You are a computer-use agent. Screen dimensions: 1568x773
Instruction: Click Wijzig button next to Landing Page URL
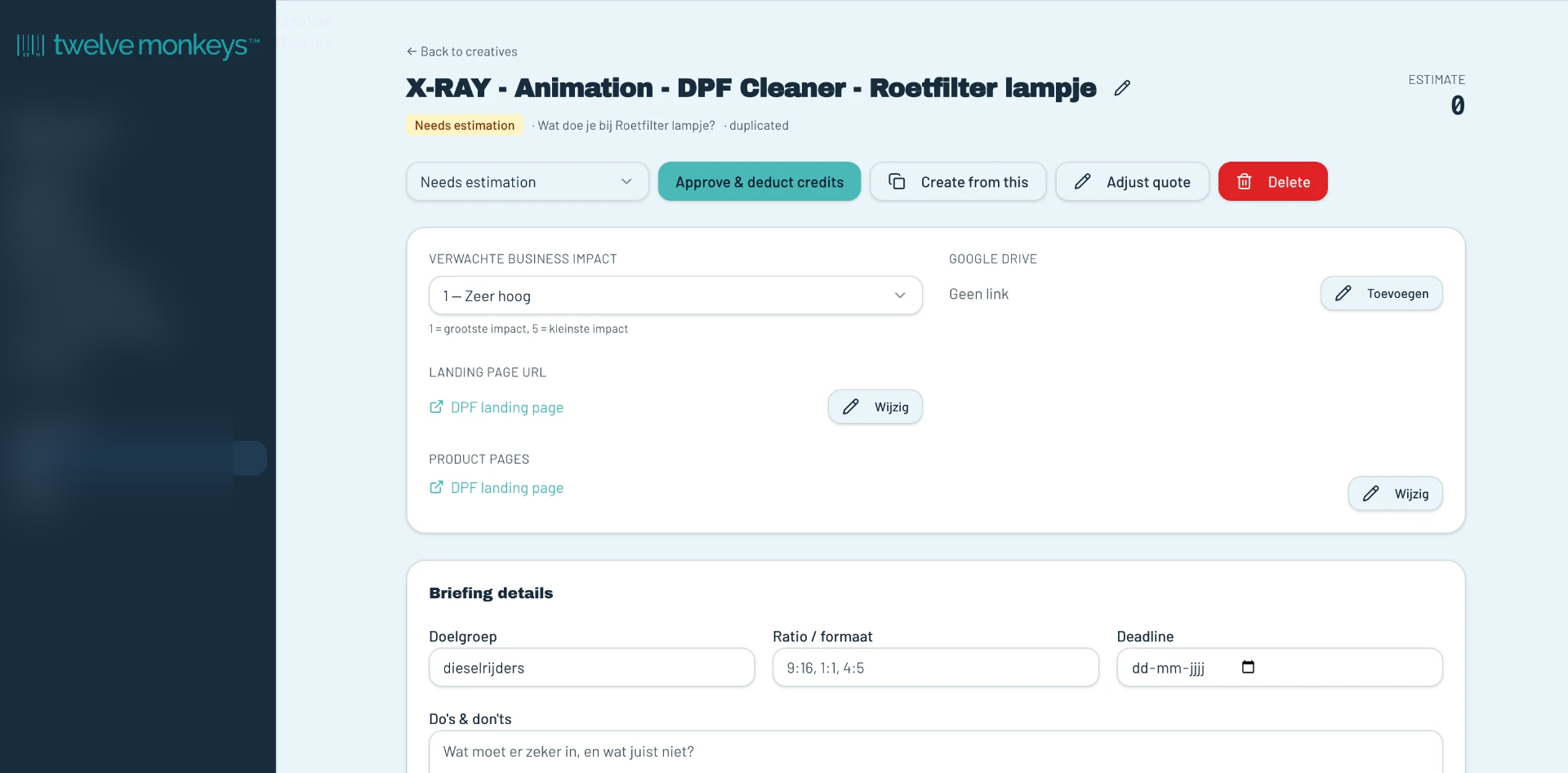tap(875, 406)
